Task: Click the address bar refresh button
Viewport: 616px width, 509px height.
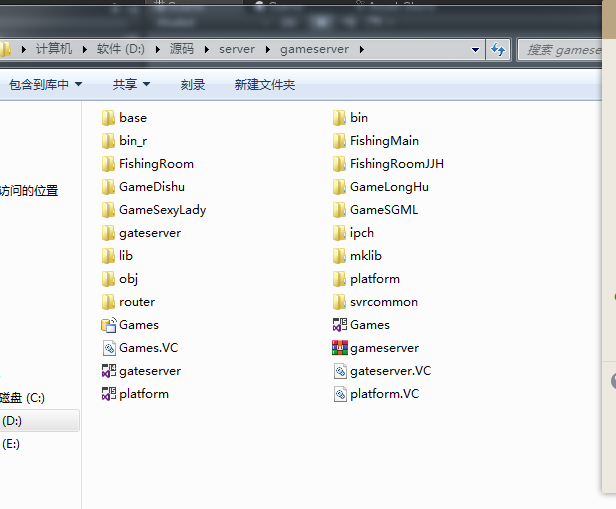Action: point(499,49)
